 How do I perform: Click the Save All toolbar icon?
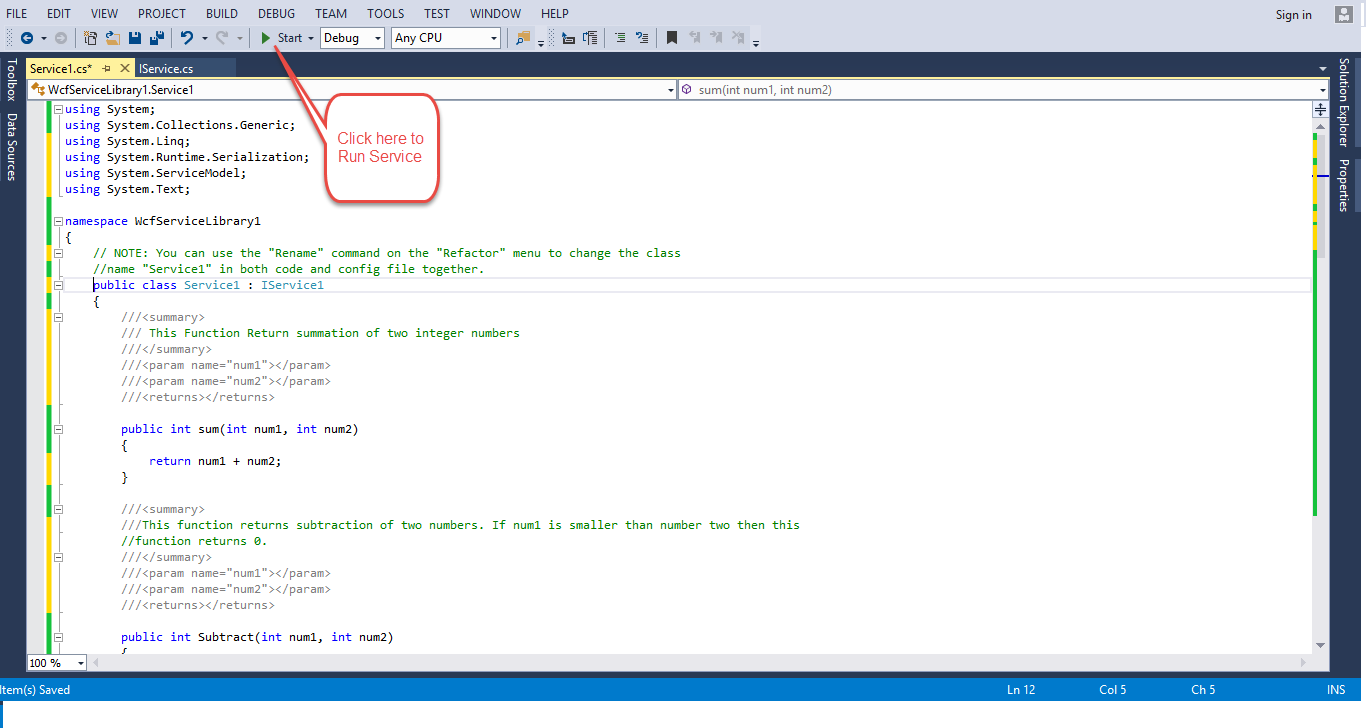[157, 38]
